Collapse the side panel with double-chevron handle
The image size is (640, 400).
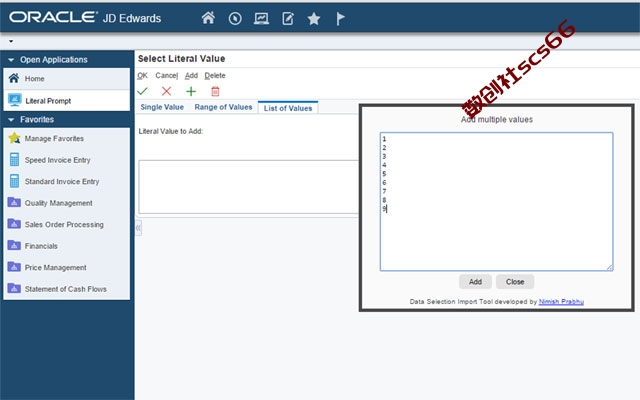coord(138,228)
